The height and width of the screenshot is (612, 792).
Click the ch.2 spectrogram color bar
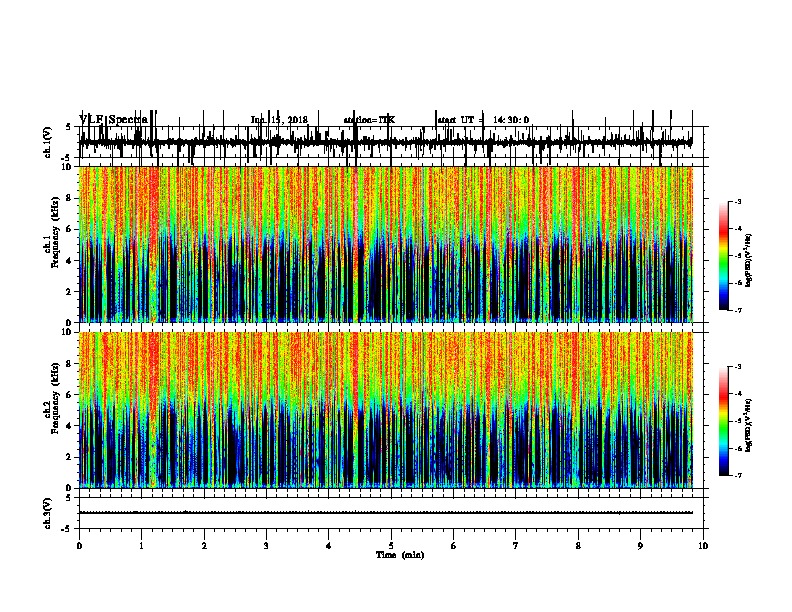pyautogui.click(x=724, y=421)
